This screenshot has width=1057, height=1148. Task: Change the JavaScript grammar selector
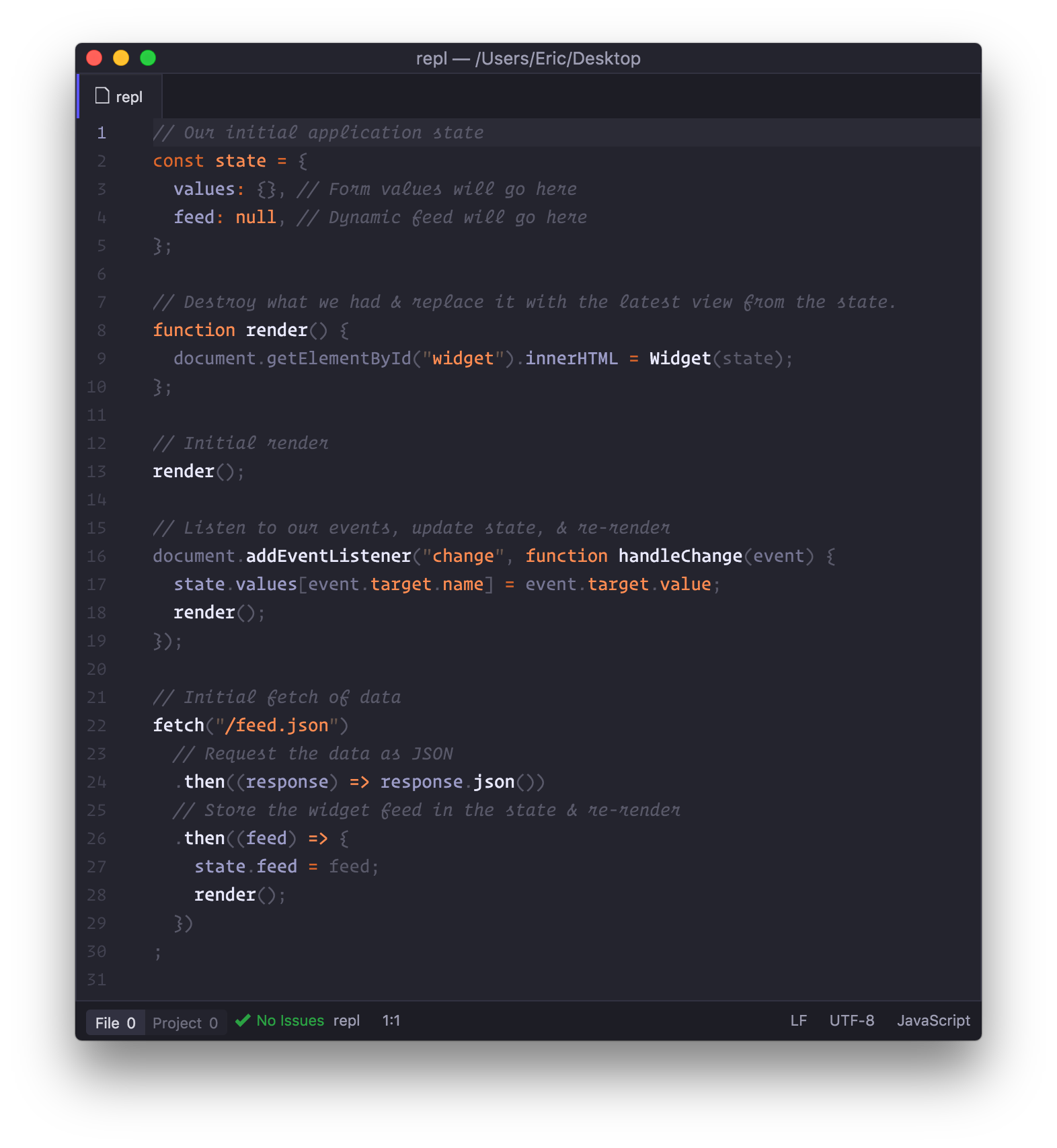click(933, 1021)
